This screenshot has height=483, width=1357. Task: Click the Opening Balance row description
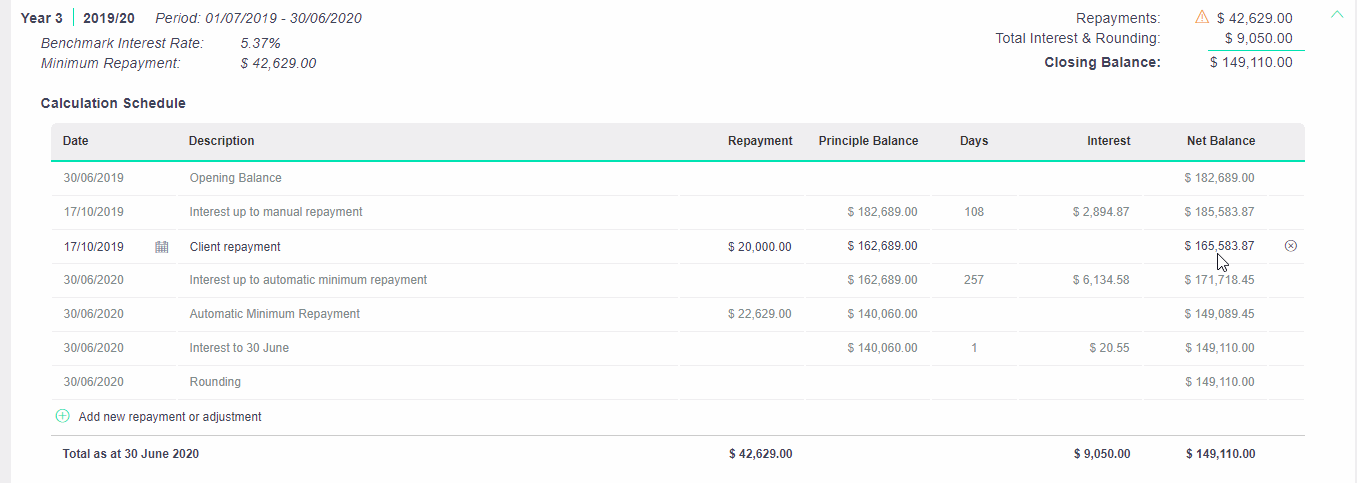click(x=236, y=178)
